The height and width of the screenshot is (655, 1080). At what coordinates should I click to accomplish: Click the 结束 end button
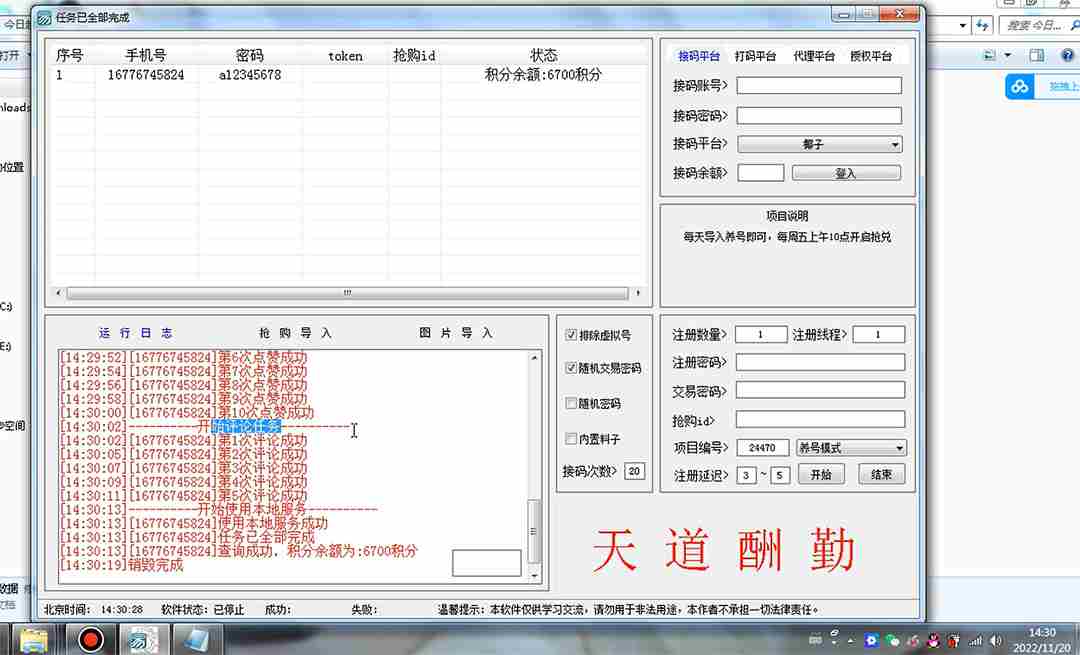click(x=882, y=474)
